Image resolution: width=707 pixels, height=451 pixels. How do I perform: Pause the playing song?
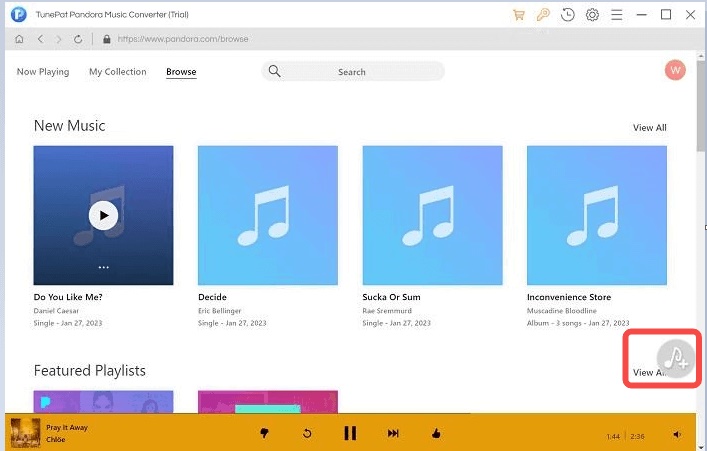pos(350,433)
